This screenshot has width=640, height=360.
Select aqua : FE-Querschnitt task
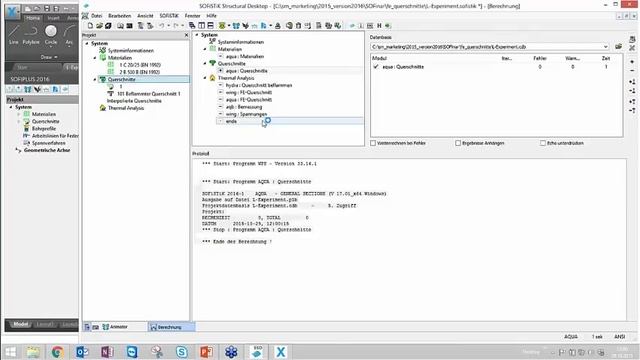[x=249, y=100]
